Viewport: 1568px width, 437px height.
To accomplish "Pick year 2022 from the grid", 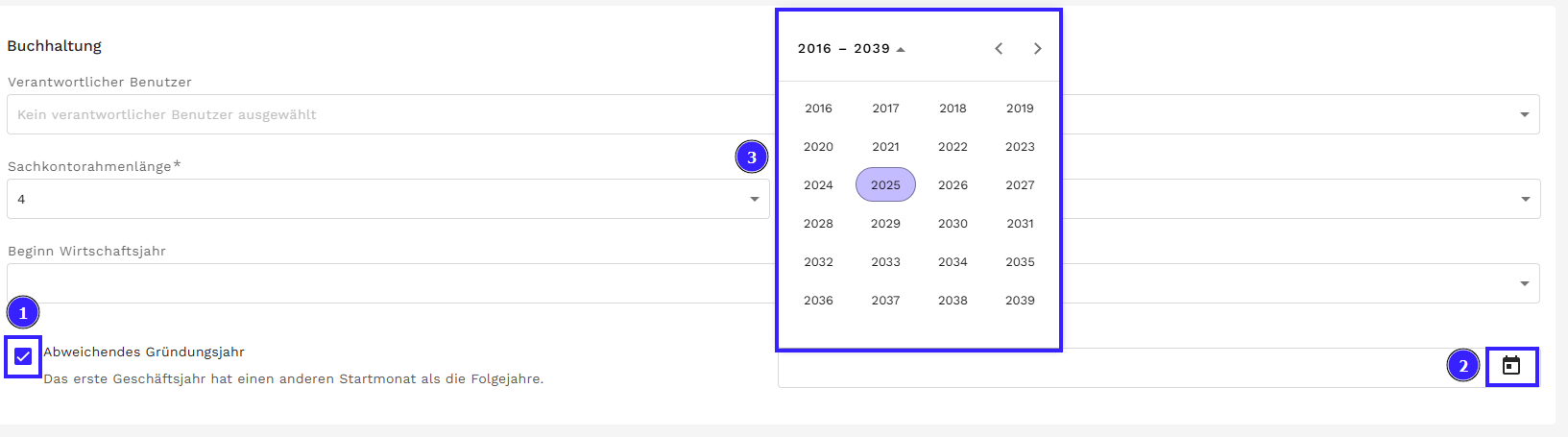I will [953, 147].
